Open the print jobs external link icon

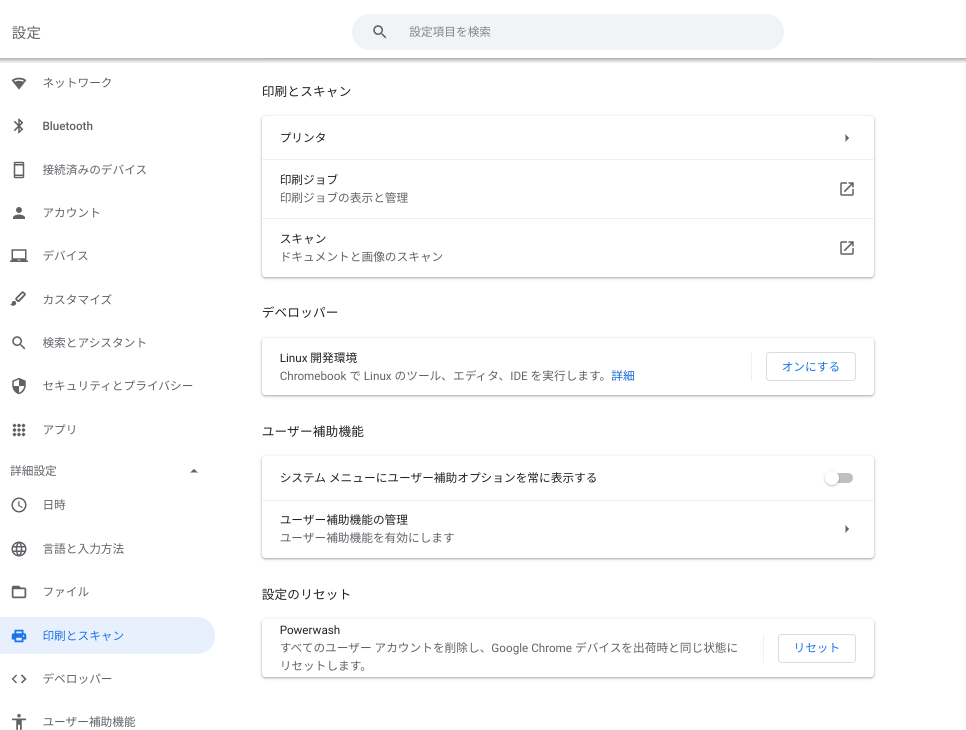[x=846, y=189]
